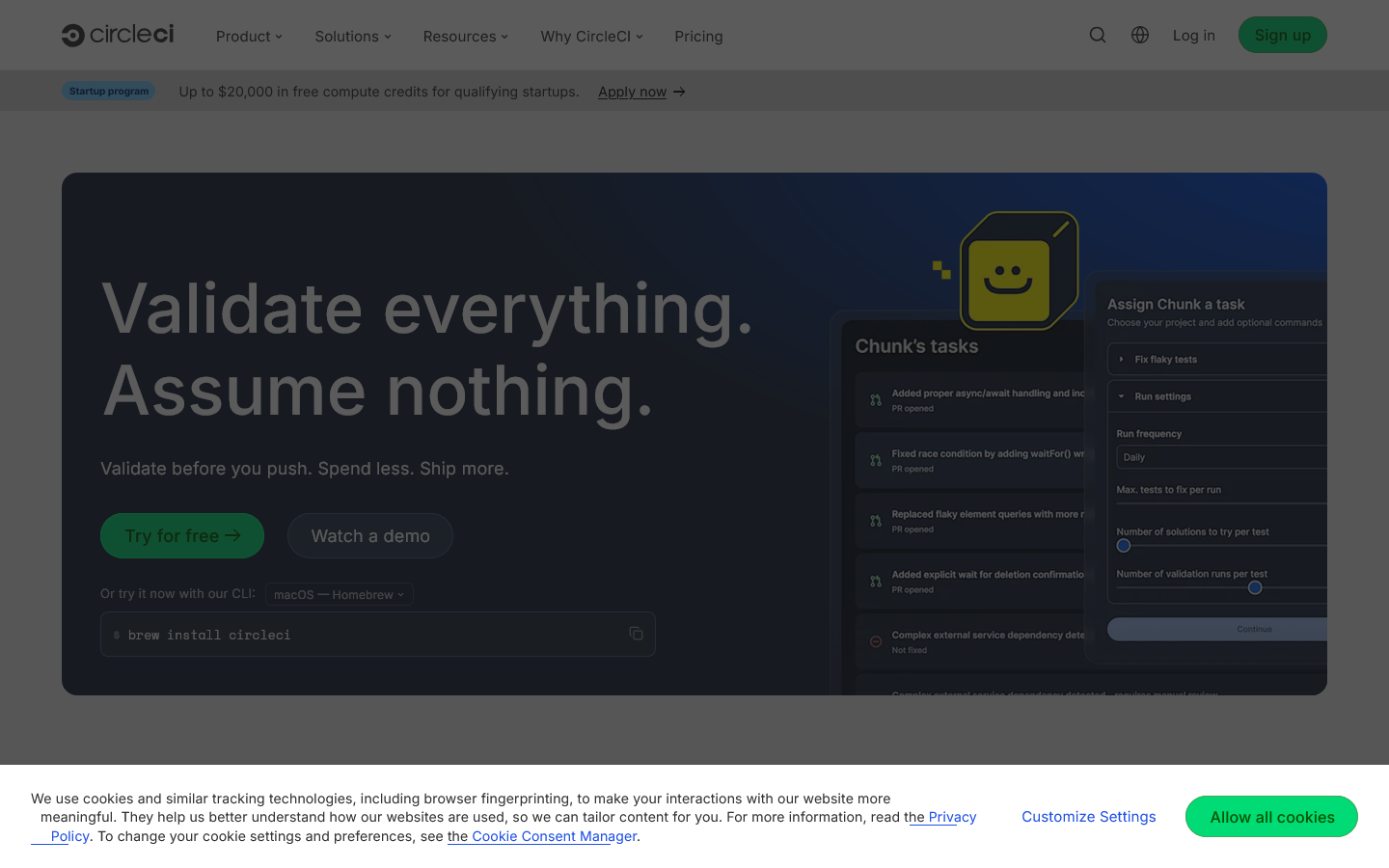Expand the Resources menu
Image resolution: width=1389 pixels, height=868 pixels.
tap(465, 36)
